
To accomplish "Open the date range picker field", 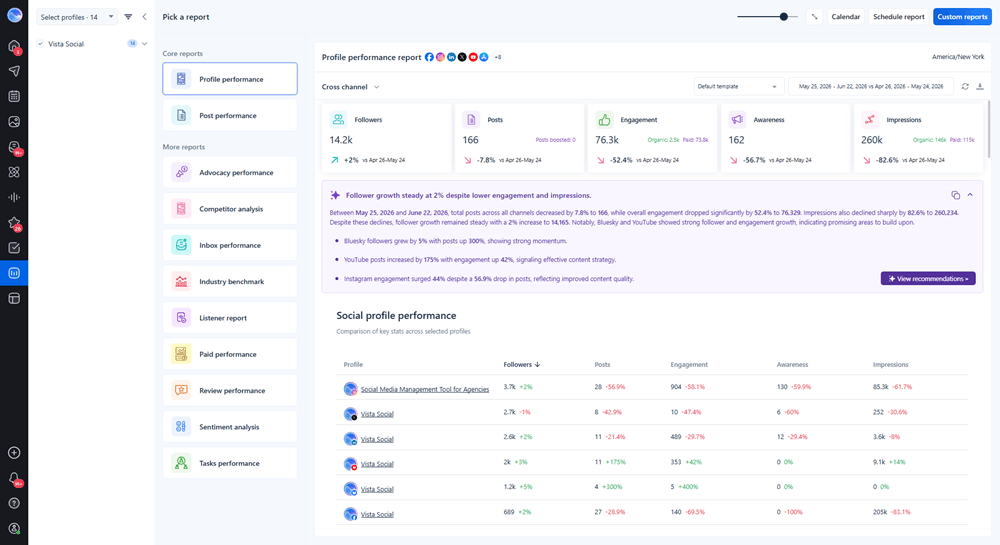I will [x=871, y=87].
